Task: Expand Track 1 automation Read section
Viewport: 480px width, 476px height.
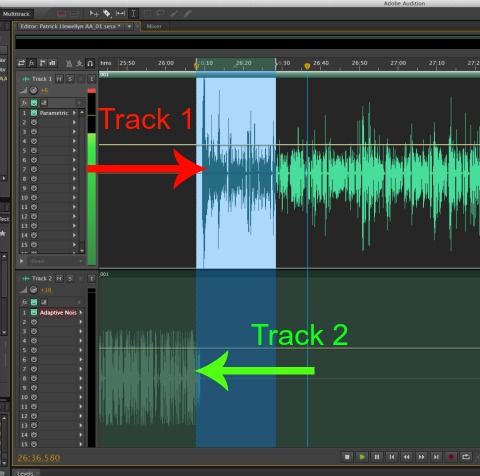Action: pyautogui.click(x=22, y=261)
